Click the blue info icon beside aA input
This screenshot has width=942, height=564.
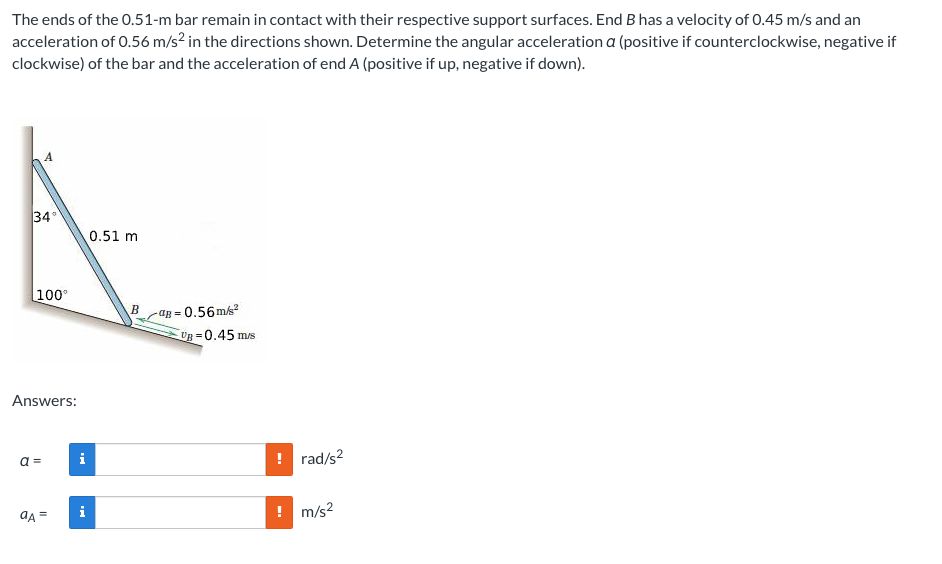83,513
